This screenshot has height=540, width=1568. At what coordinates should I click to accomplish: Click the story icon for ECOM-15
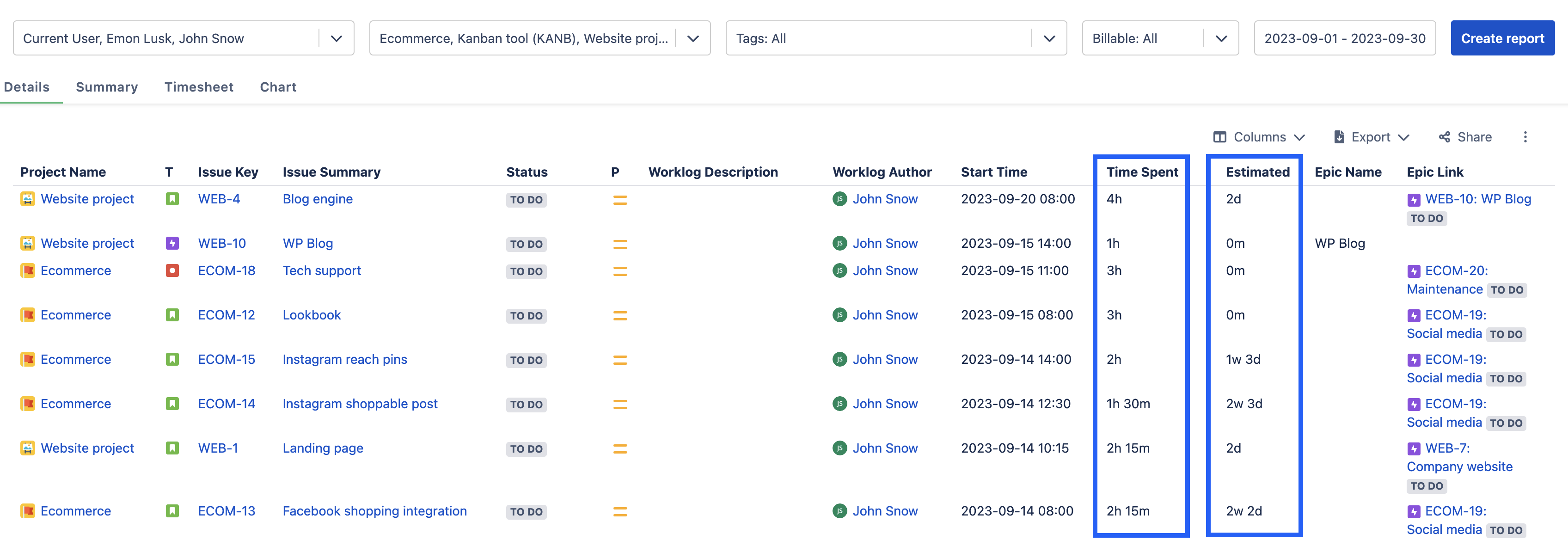pos(172,360)
